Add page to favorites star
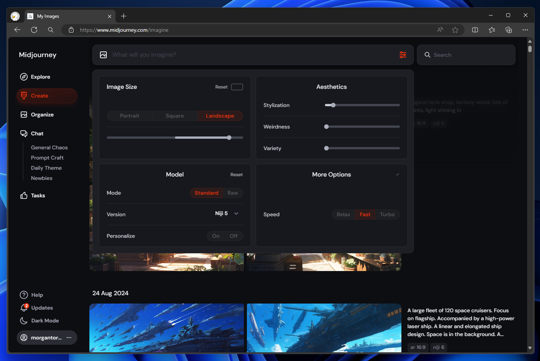 point(455,30)
